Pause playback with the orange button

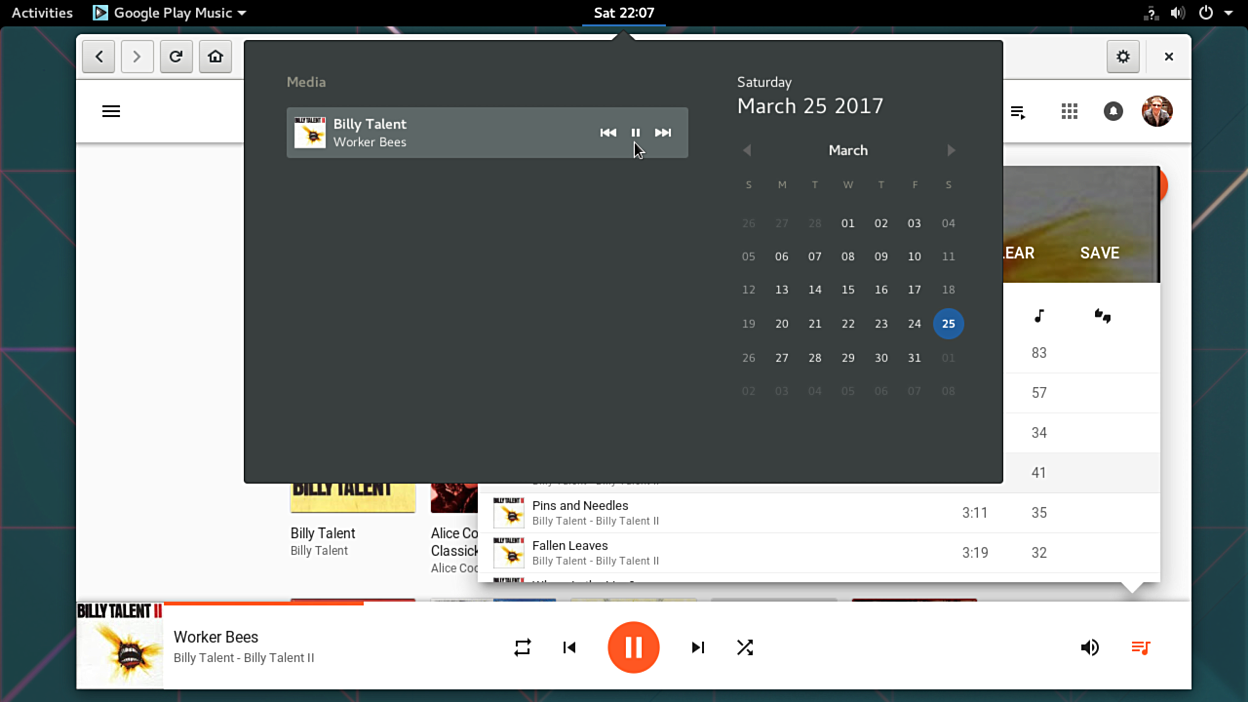(x=633, y=647)
